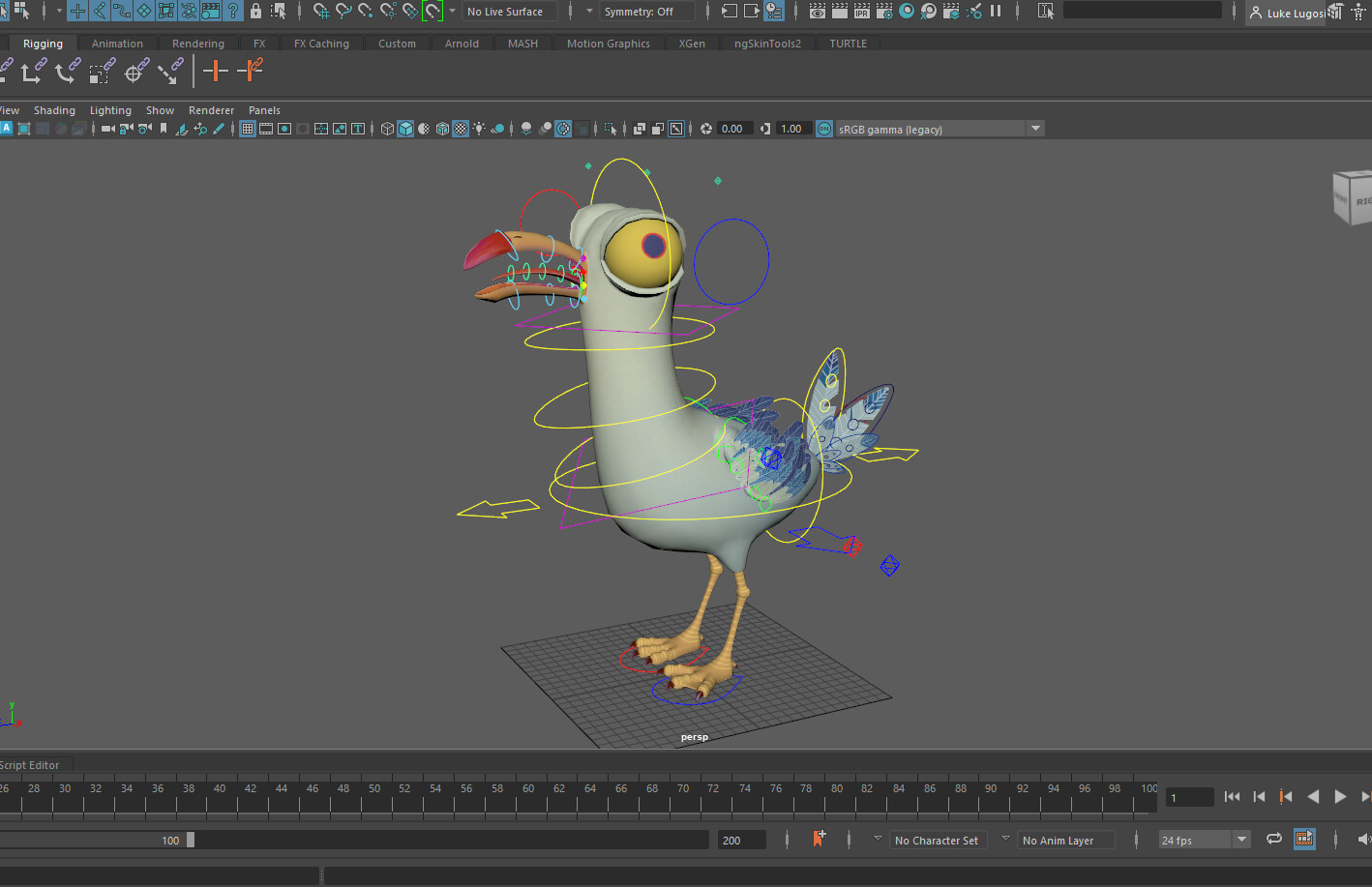The width and height of the screenshot is (1372, 887).
Task: Select the snap to grid magnet icon
Action: coord(320,11)
